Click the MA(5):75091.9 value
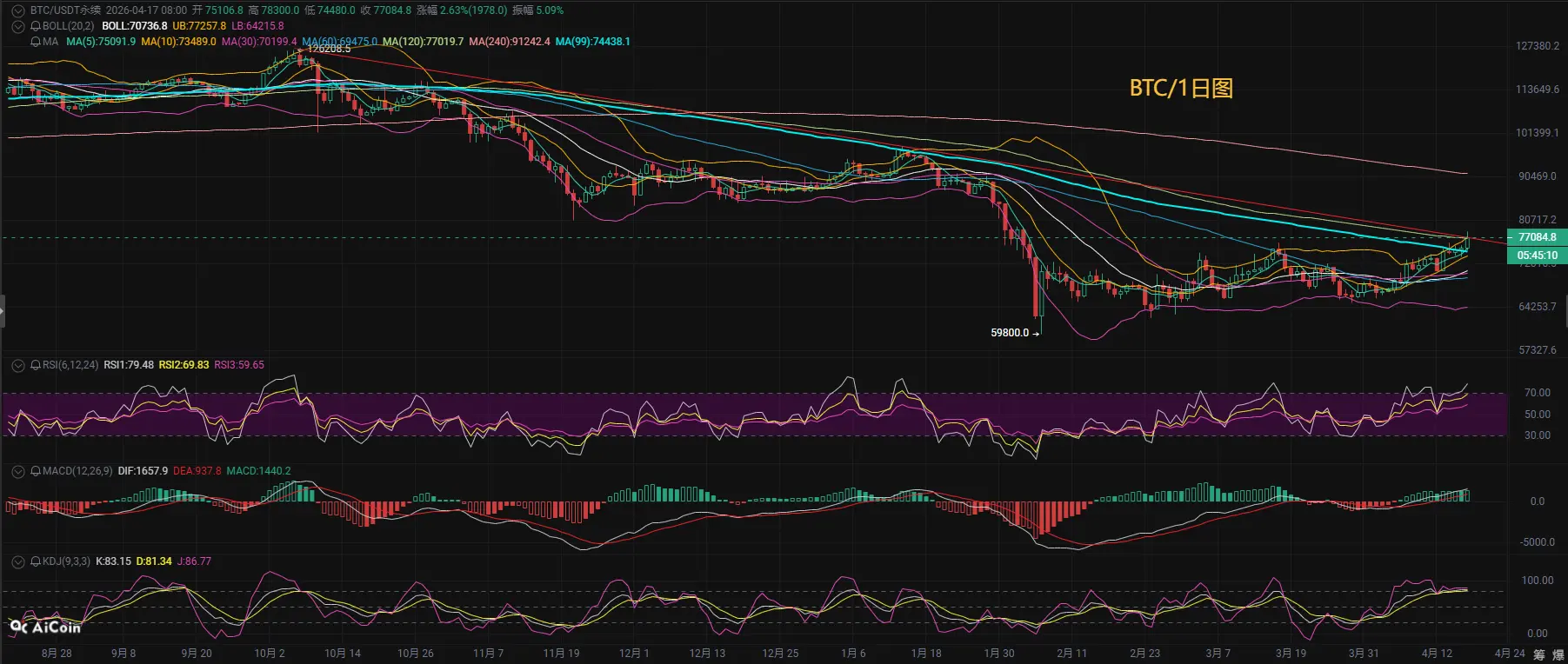 click(101, 42)
